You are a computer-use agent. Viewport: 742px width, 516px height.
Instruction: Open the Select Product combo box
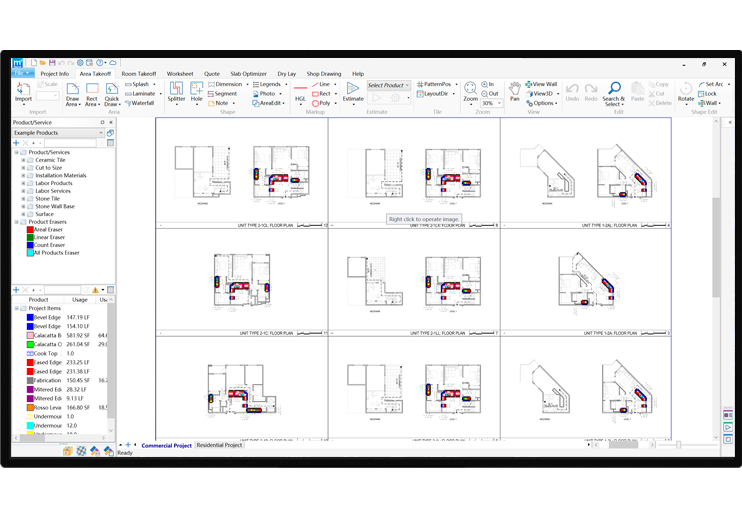(388, 85)
